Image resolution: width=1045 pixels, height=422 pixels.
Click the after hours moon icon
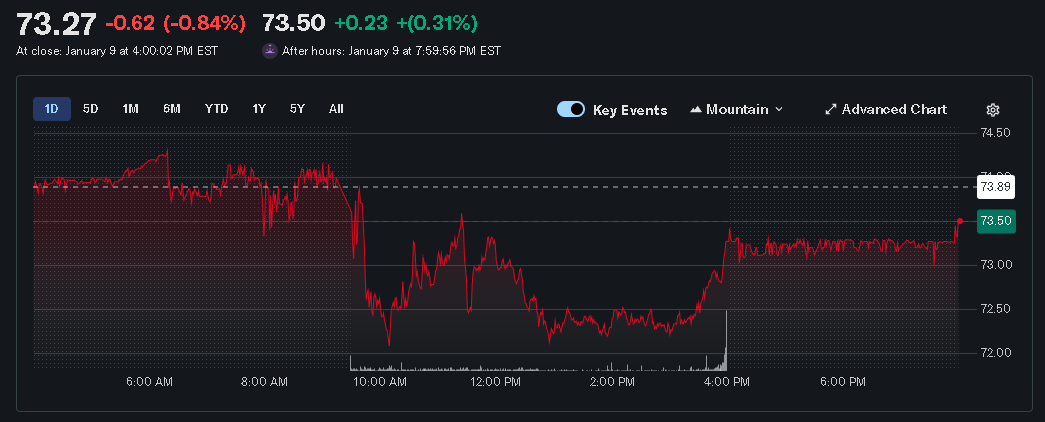tap(269, 51)
